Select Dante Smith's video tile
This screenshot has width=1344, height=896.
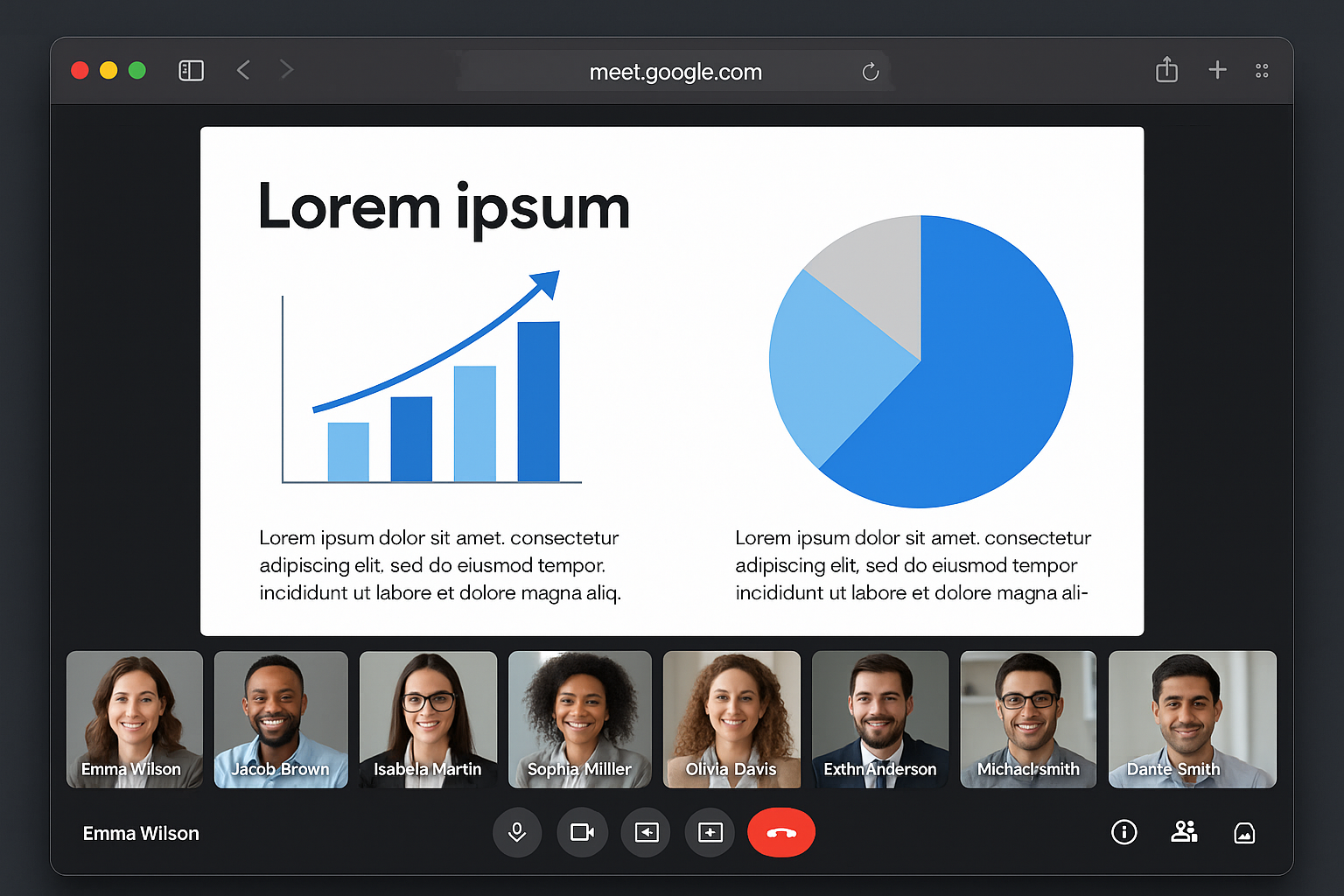1192,719
